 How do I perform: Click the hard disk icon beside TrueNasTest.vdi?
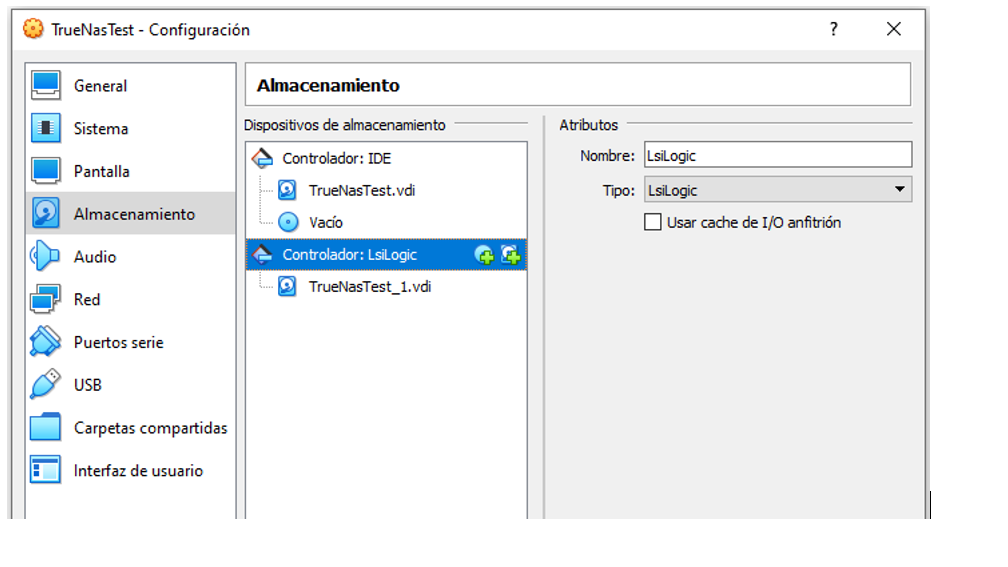pos(287,190)
